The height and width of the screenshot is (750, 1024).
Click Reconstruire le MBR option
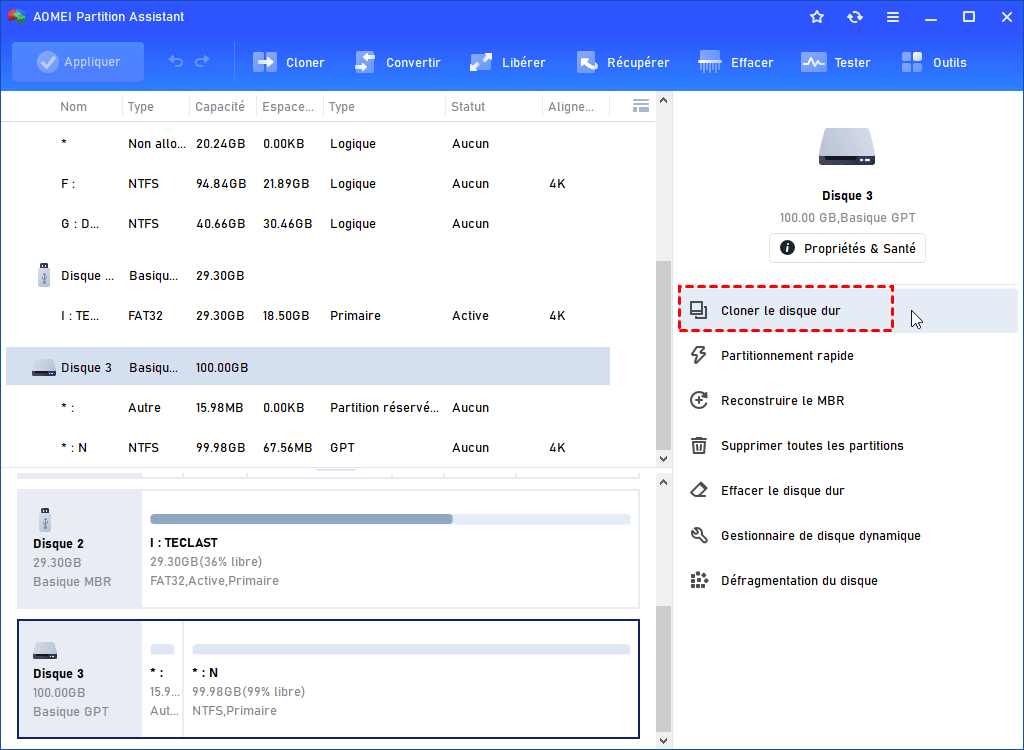(x=848, y=400)
